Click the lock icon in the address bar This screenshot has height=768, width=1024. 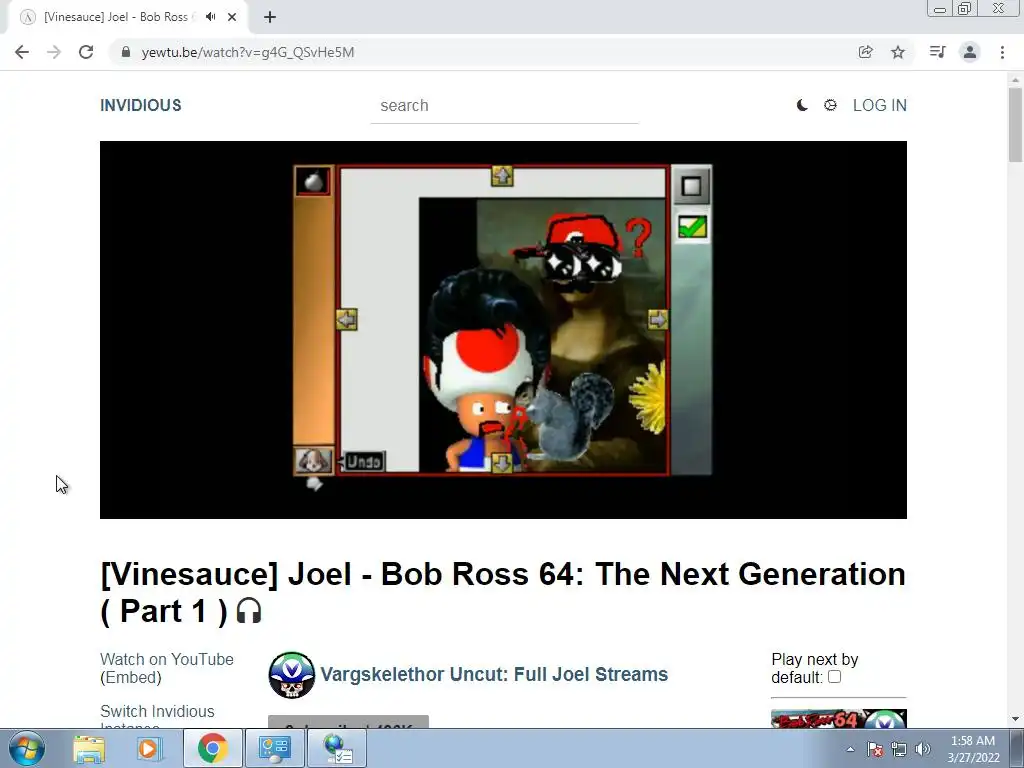pos(126,52)
